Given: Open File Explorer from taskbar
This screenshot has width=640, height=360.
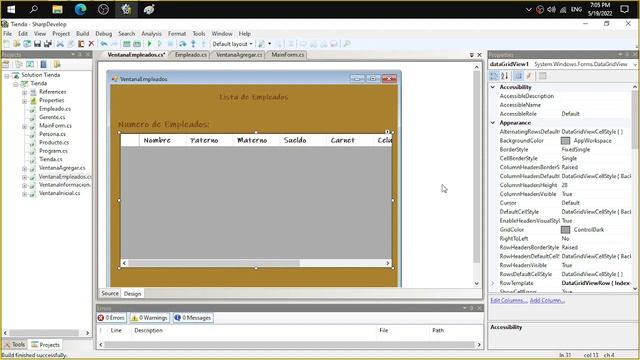Looking at the screenshot, I should click(x=57, y=9).
